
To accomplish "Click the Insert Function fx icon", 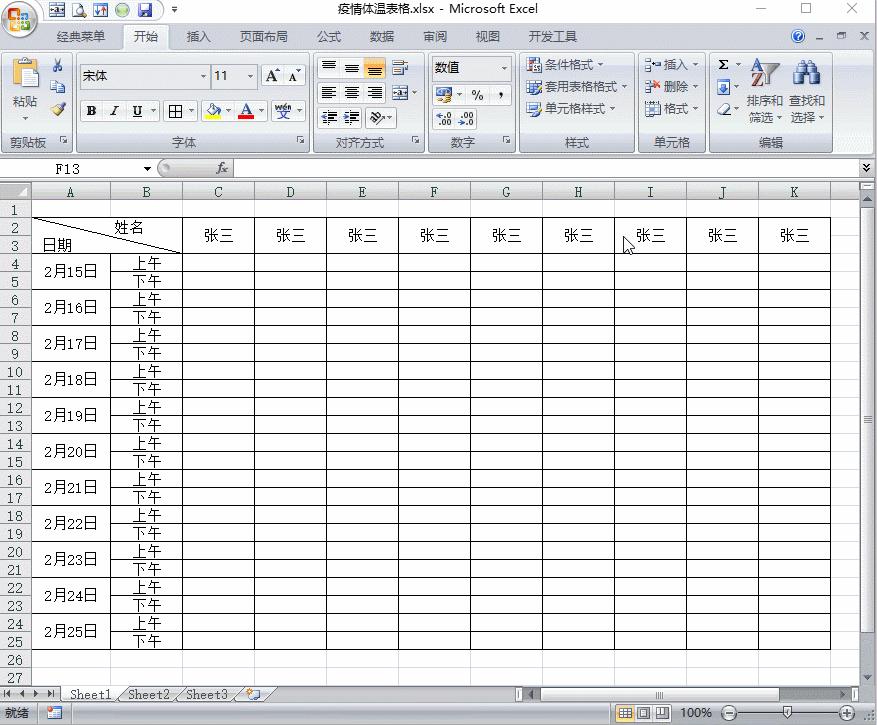I will (222, 168).
